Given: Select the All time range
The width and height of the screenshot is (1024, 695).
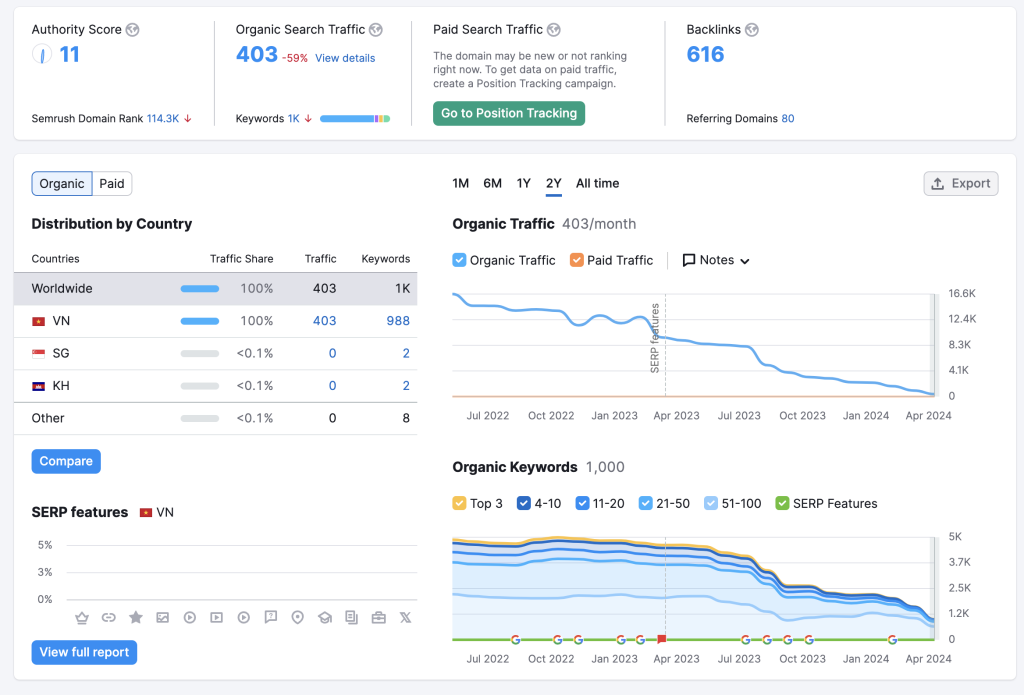Looking at the screenshot, I should tap(597, 184).
